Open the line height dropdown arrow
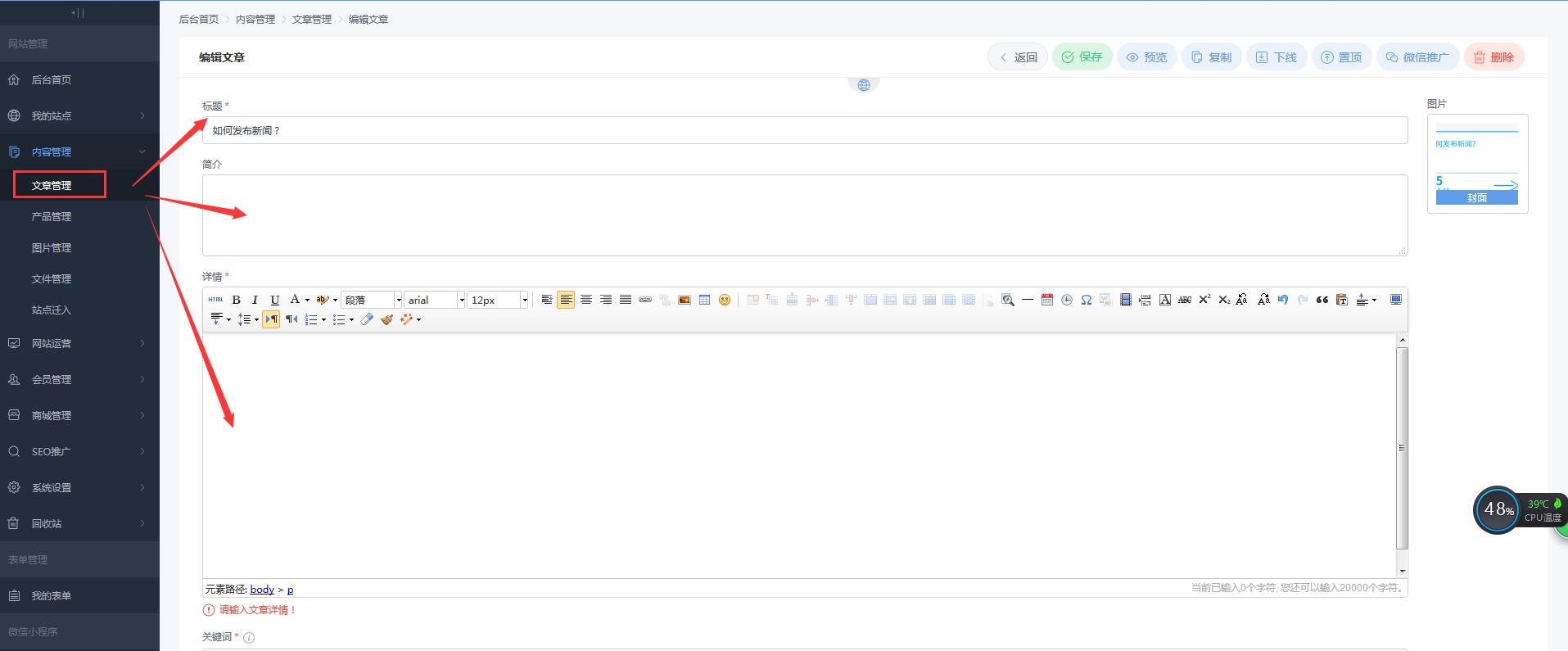1568x651 pixels. point(256,319)
